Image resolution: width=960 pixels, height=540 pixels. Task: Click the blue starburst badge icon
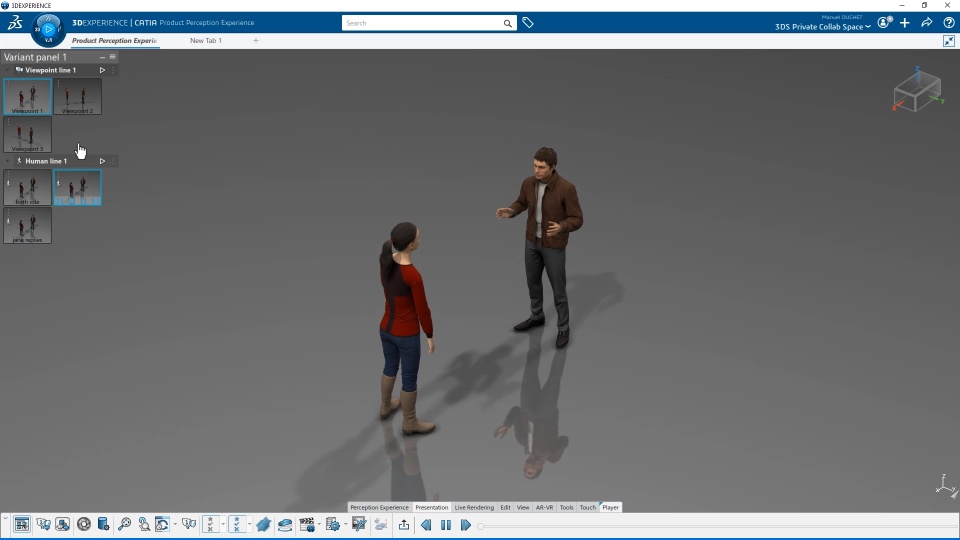[263, 524]
